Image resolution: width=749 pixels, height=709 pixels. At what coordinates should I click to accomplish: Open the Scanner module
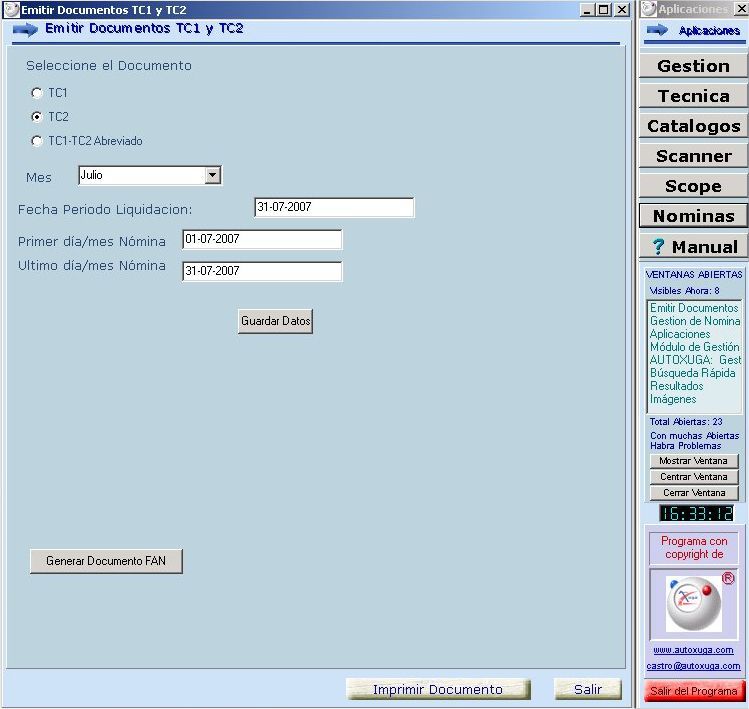coord(693,156)
